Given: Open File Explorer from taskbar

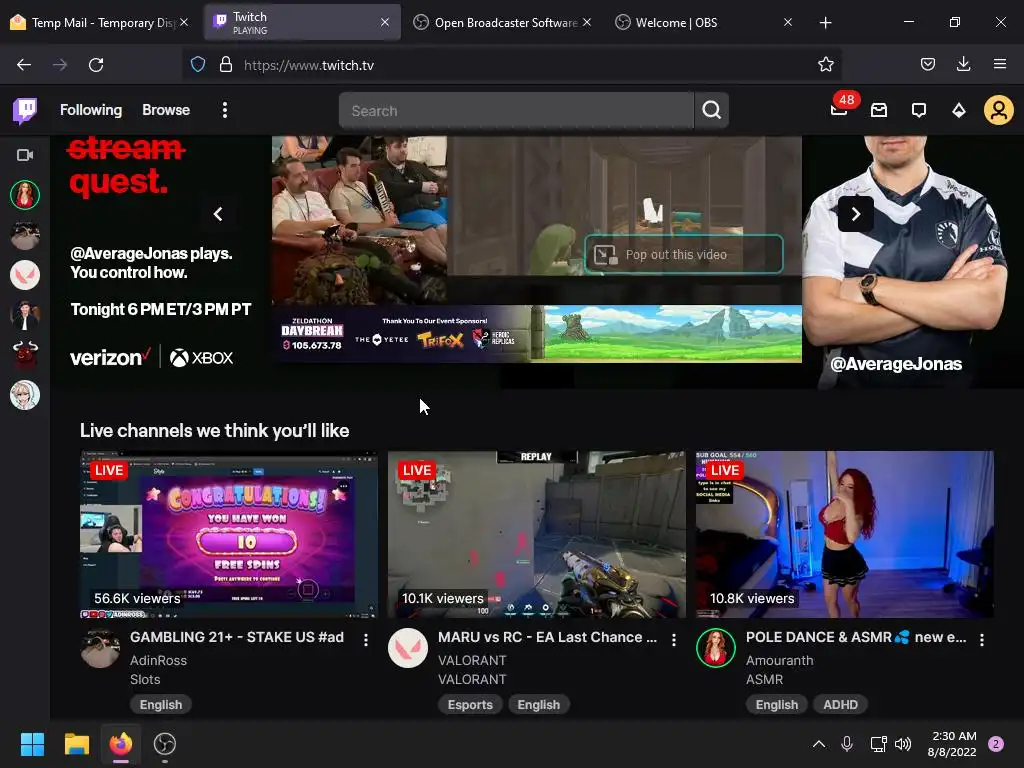Looking at the screenshot, I should tap(76, 744).
